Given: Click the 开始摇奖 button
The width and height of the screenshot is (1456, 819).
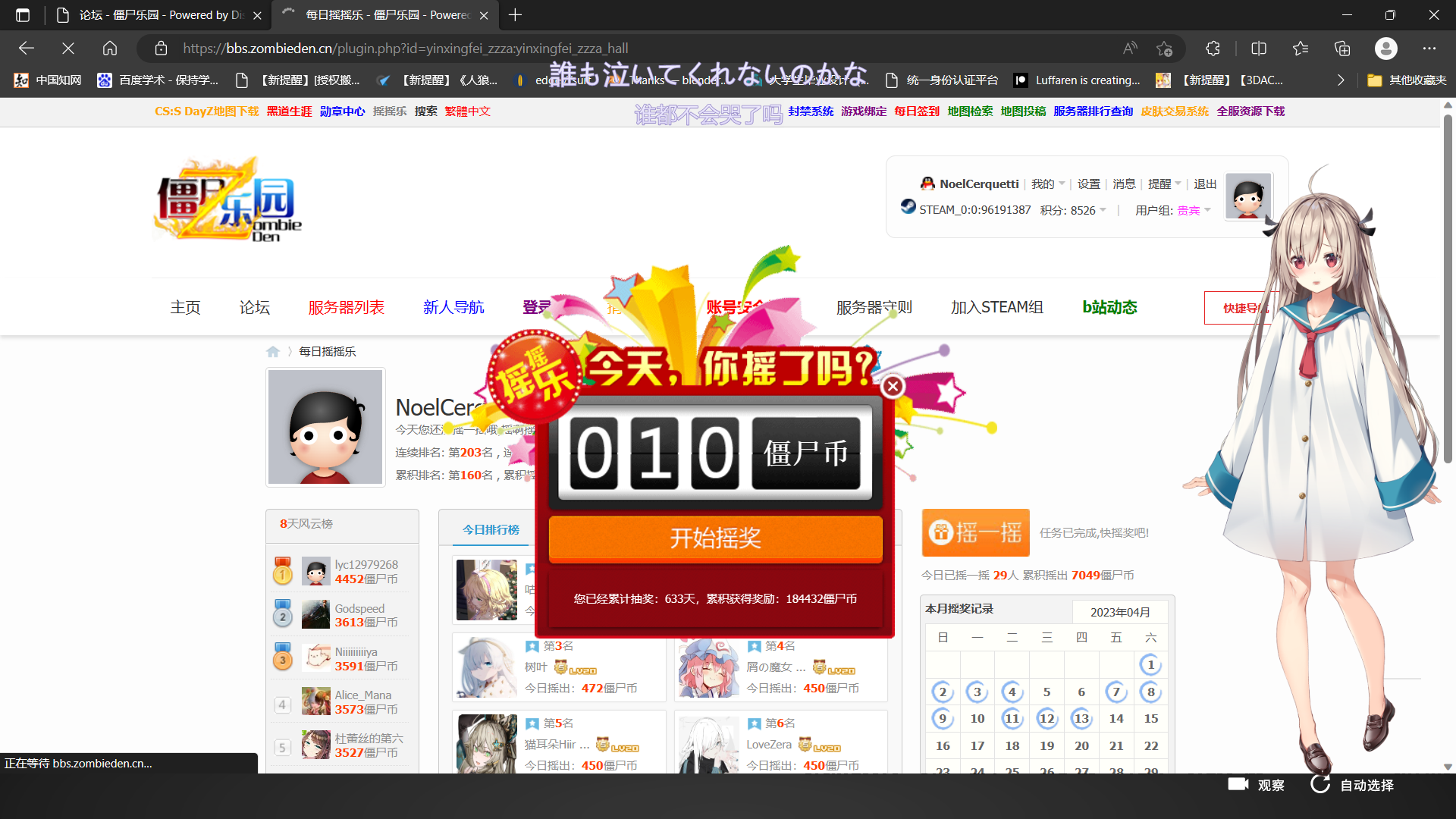Looking at the screenshot, I should click(x=715, y=538).
